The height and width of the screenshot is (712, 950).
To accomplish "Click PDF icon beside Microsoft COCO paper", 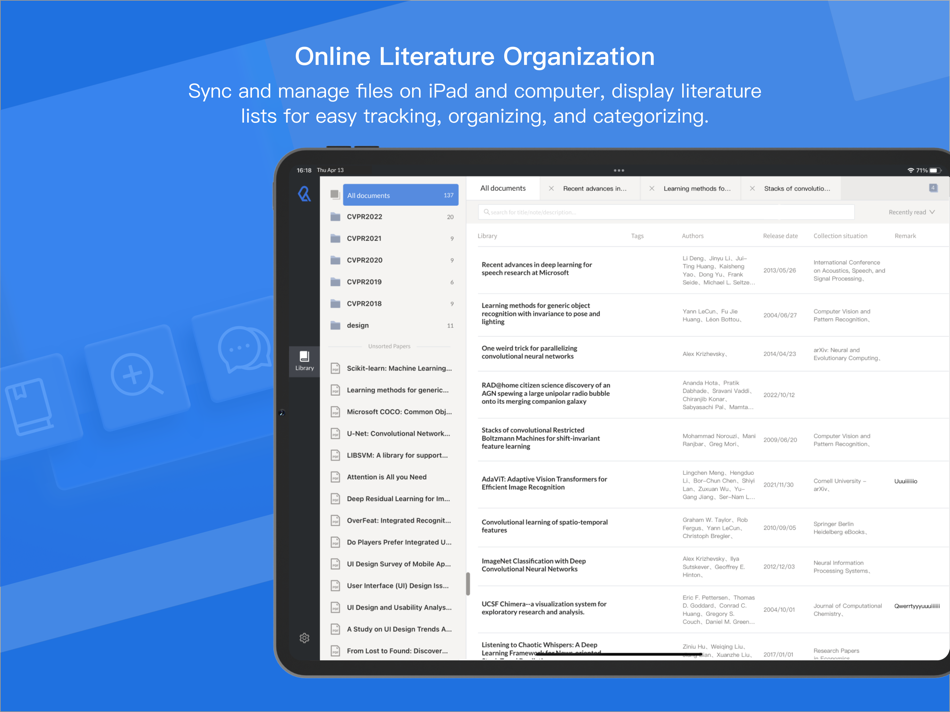I will [335, 411].
